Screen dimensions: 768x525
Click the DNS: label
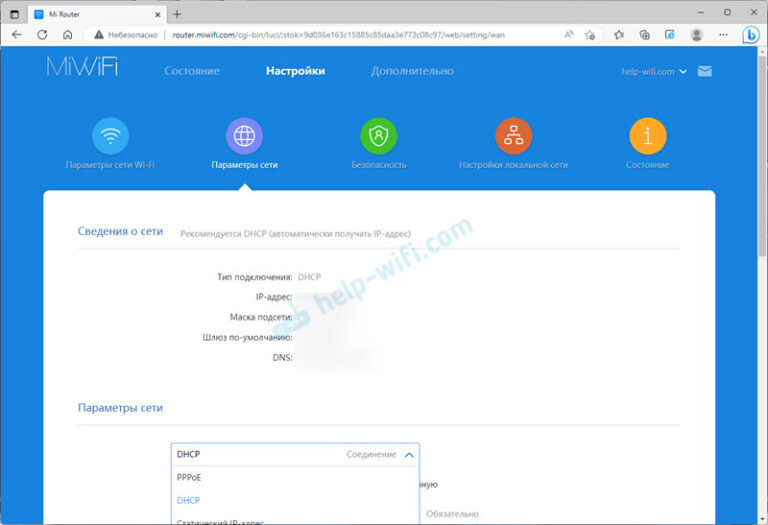click(282, 358)
